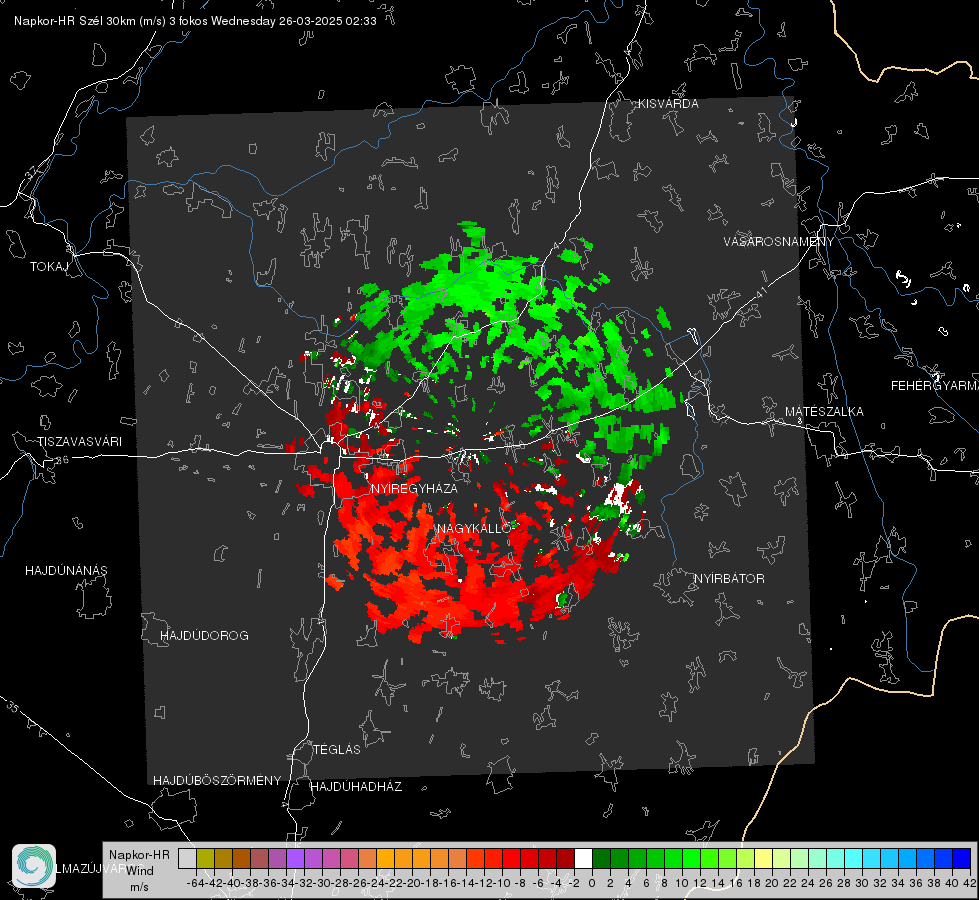Click the radar title text with timestamp
979x900 pixels.
[x=195, y=21]
